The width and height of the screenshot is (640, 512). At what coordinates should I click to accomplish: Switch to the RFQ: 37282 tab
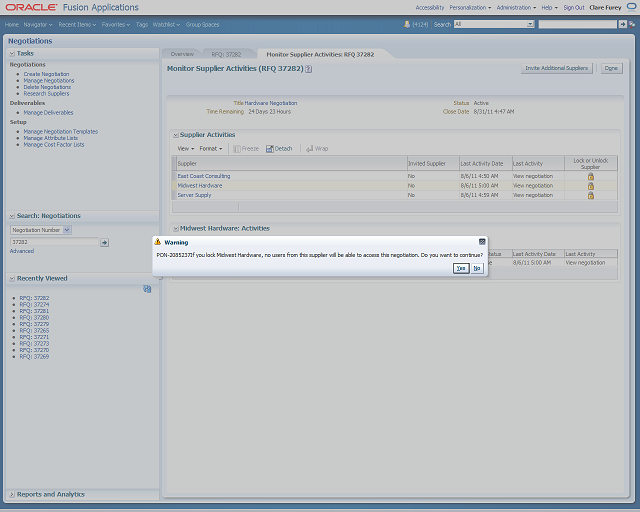pyautogui.click(x=226, y=54)
